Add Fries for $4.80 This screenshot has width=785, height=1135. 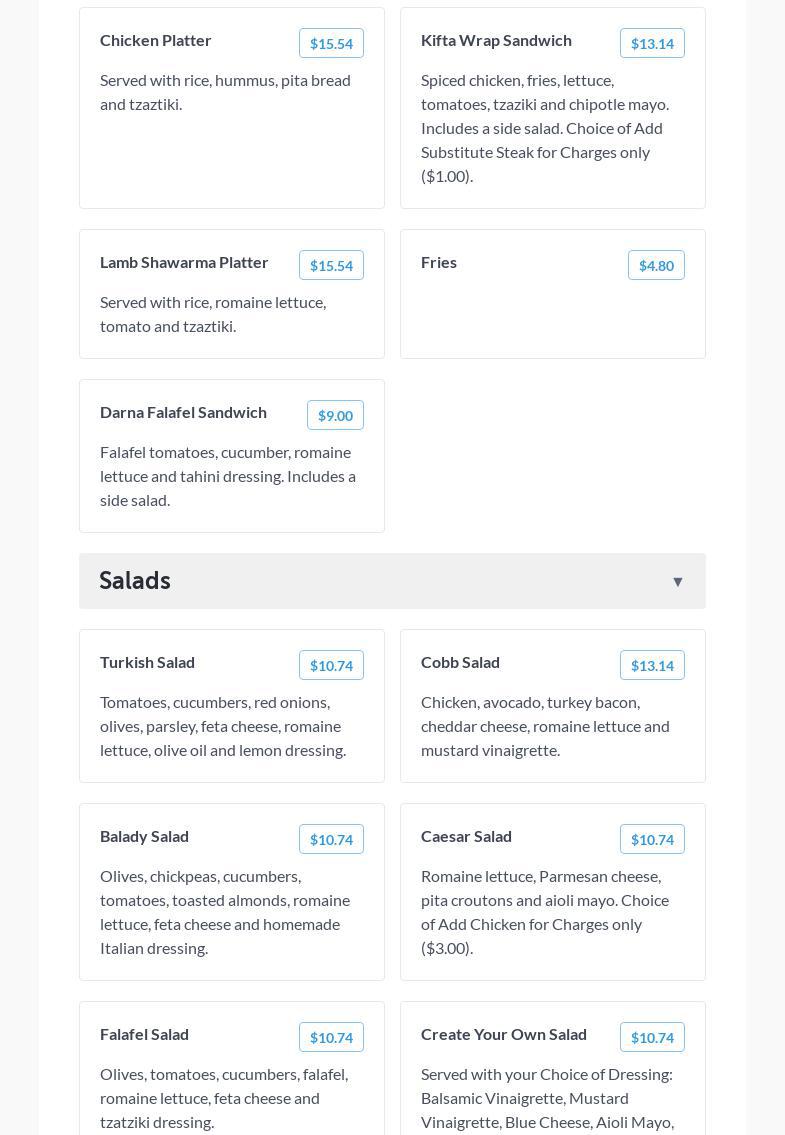pyautogui.click(x=656, y=265)
